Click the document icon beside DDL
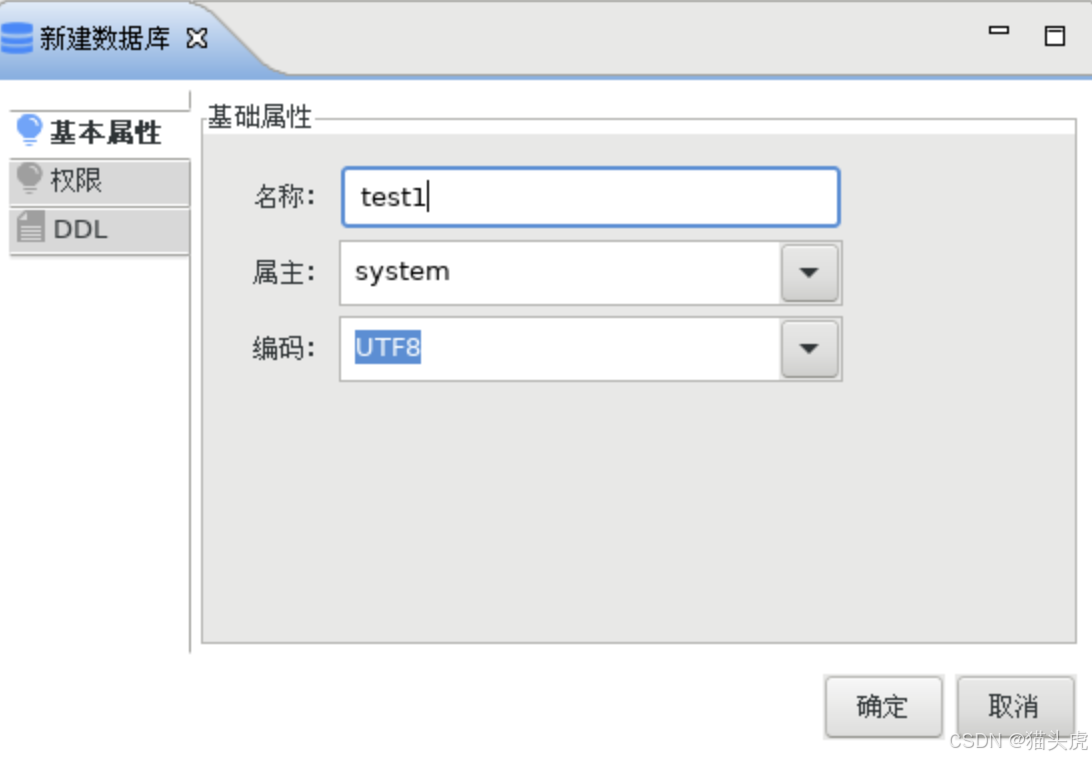 [x=31, y=227]
